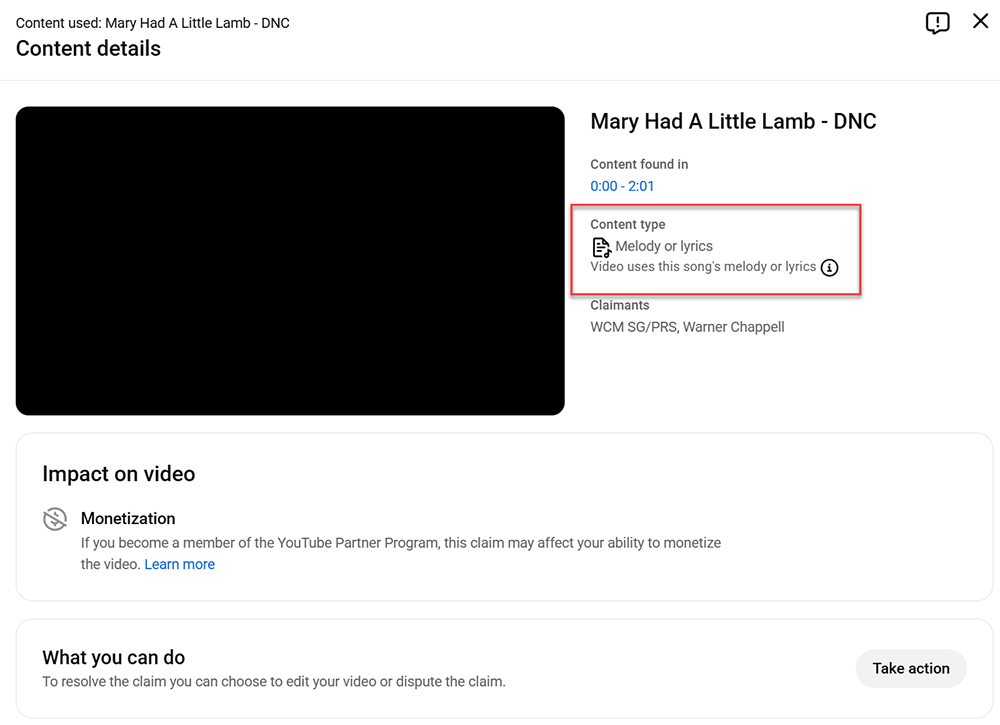The image size is (1000, 725).
Task: Click the melody or lyrics document icon
Action: click(x=601, y=247)
